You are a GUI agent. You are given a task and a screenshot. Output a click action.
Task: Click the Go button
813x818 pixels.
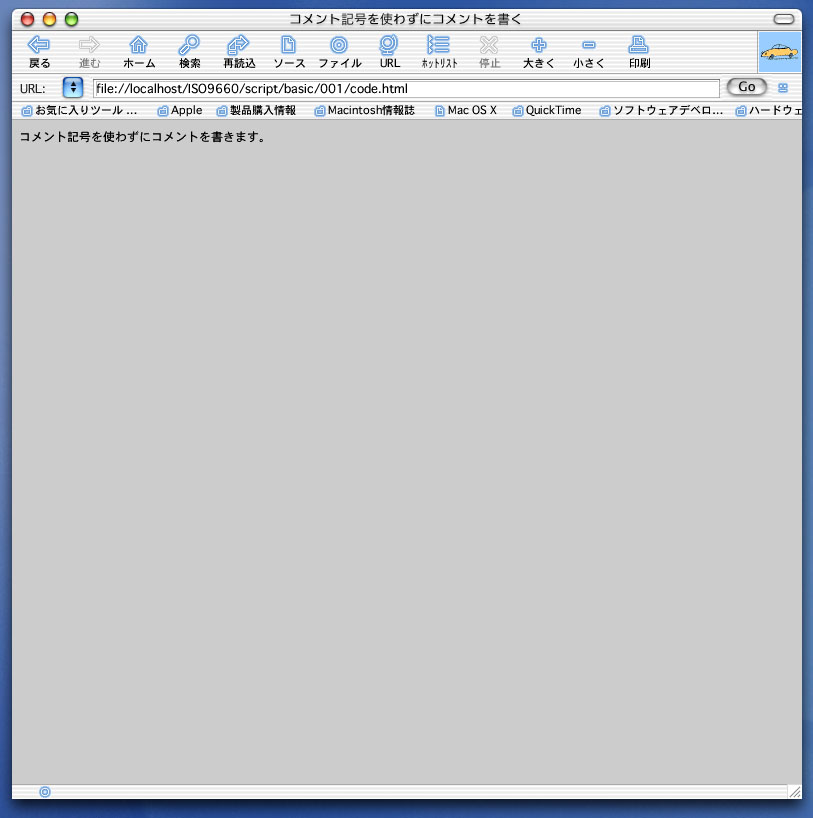coord(747,87)
